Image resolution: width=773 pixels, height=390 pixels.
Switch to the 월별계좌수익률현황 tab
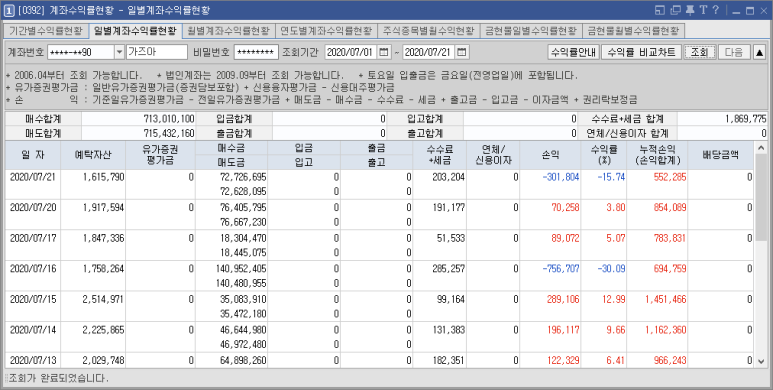click(228, 31)
